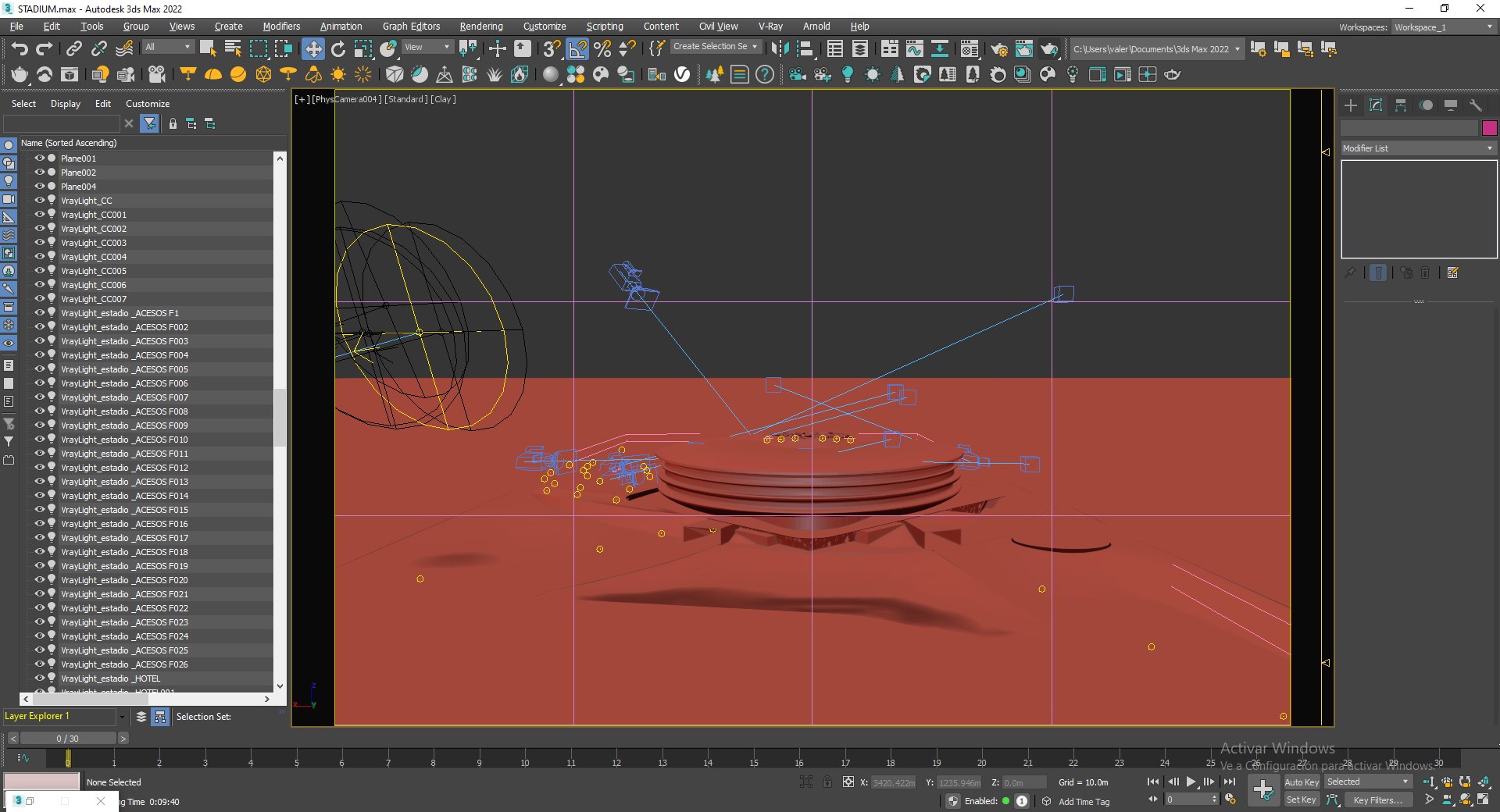Open the Hierarchy tab in command panel
Screen dimensions: 1500x812
click(1401, 105)
